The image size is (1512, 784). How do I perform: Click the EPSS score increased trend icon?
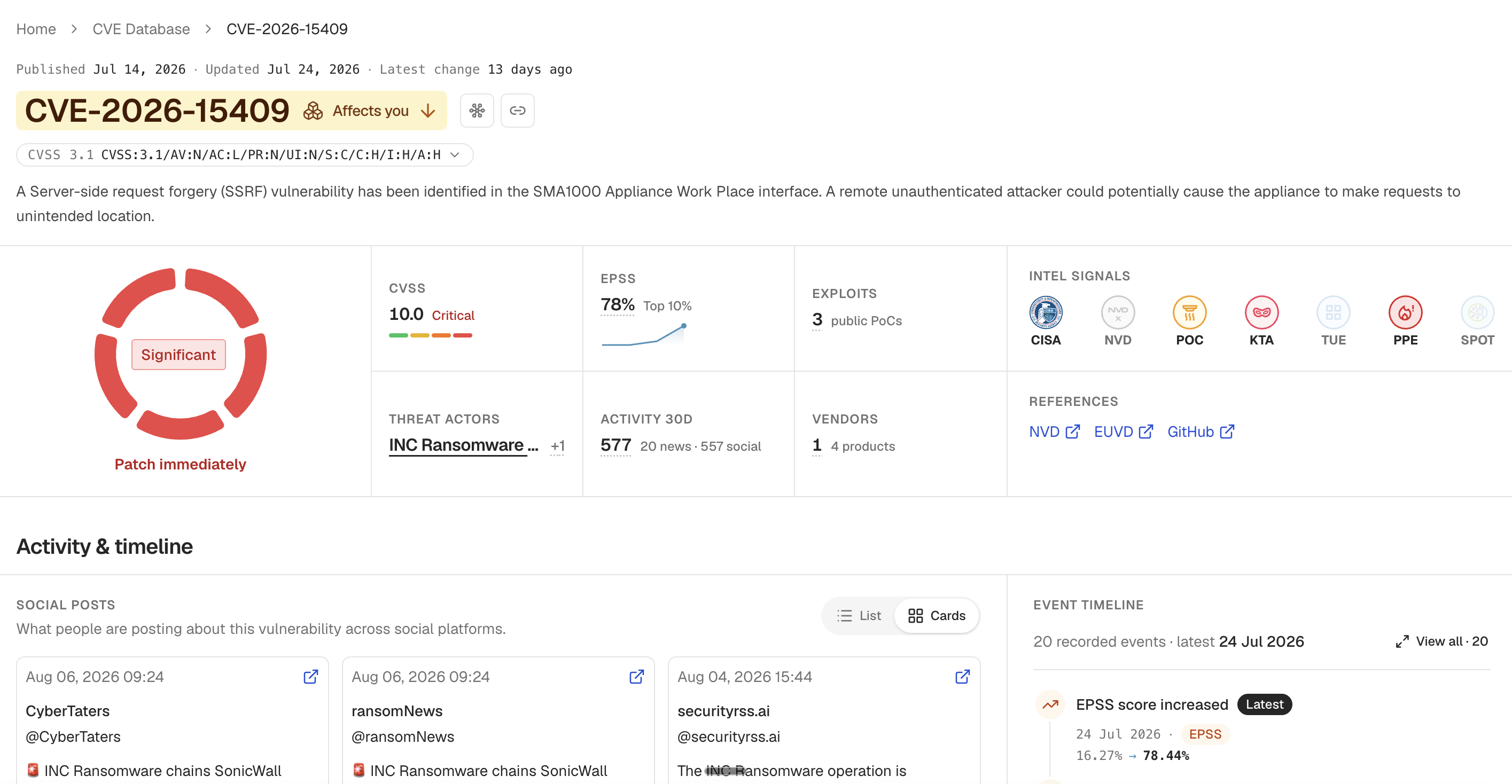coord(1050,704)
